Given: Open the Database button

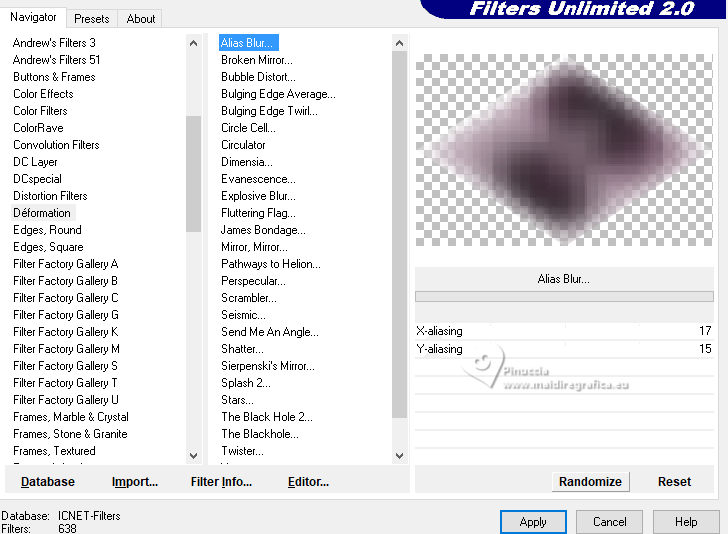Looking at the screenshot, I should 48,482.
